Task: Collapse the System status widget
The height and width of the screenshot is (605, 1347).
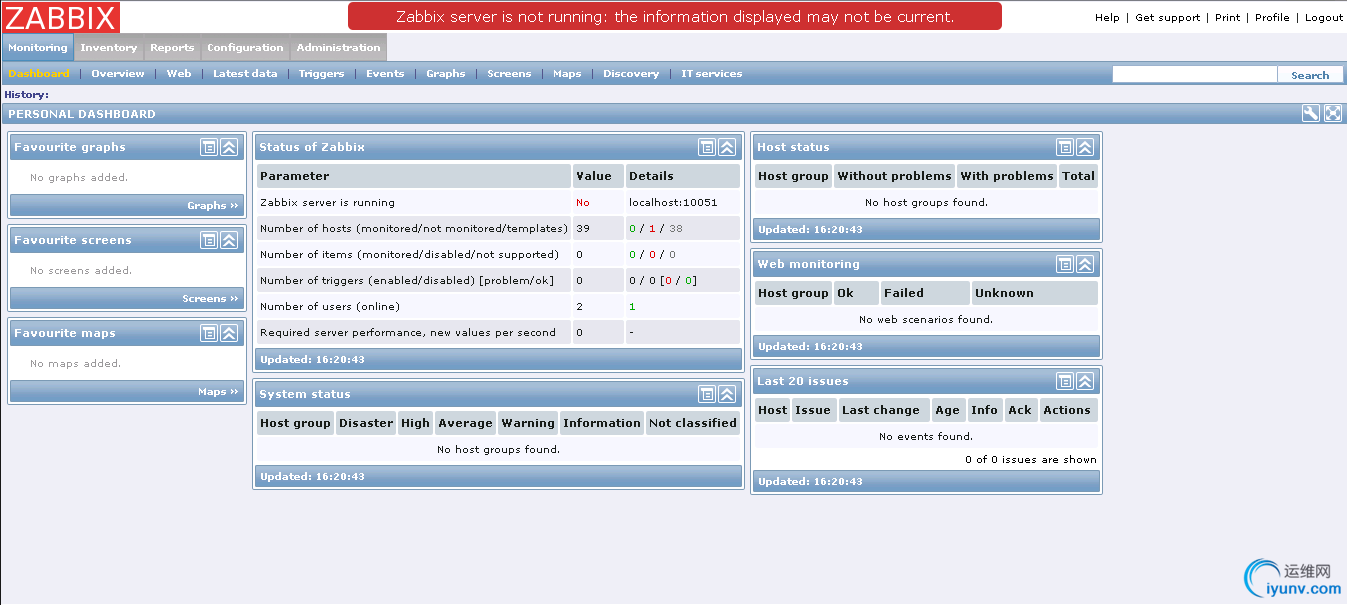Action: 727,394
